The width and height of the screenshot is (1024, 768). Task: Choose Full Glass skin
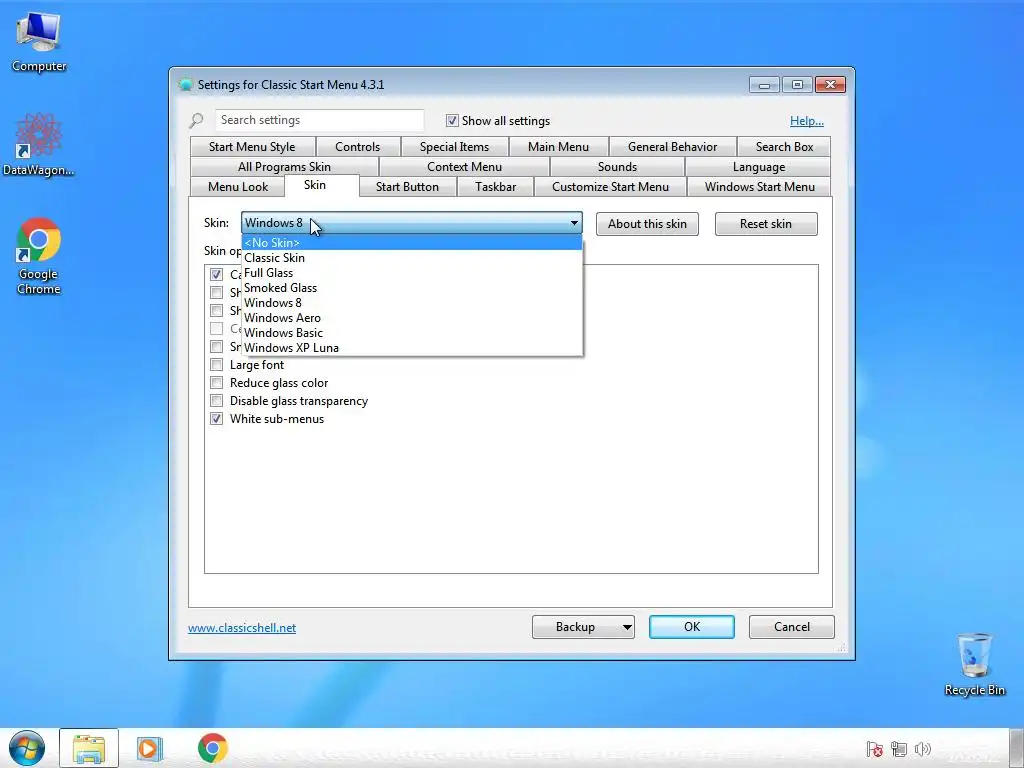click(411, 272)
